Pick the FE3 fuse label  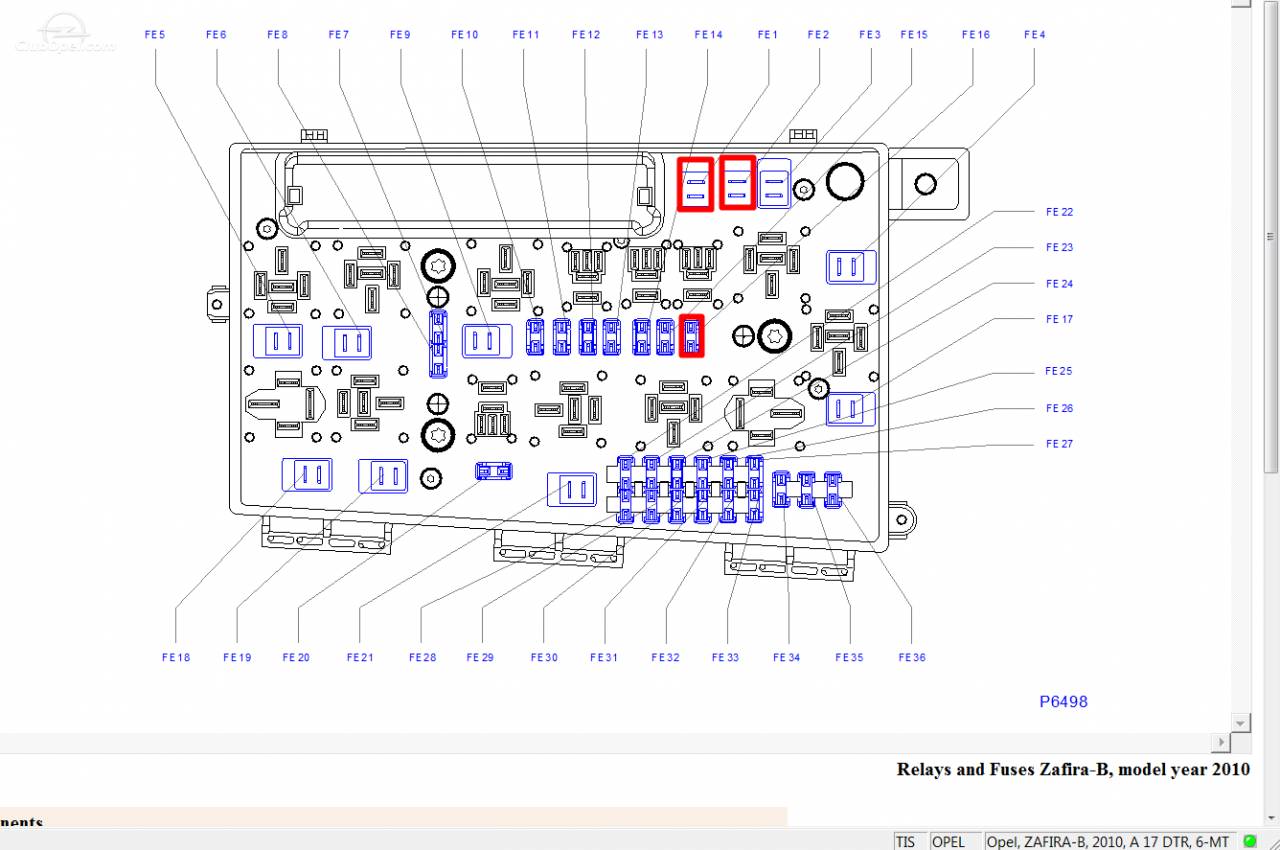tap(870, 35)
